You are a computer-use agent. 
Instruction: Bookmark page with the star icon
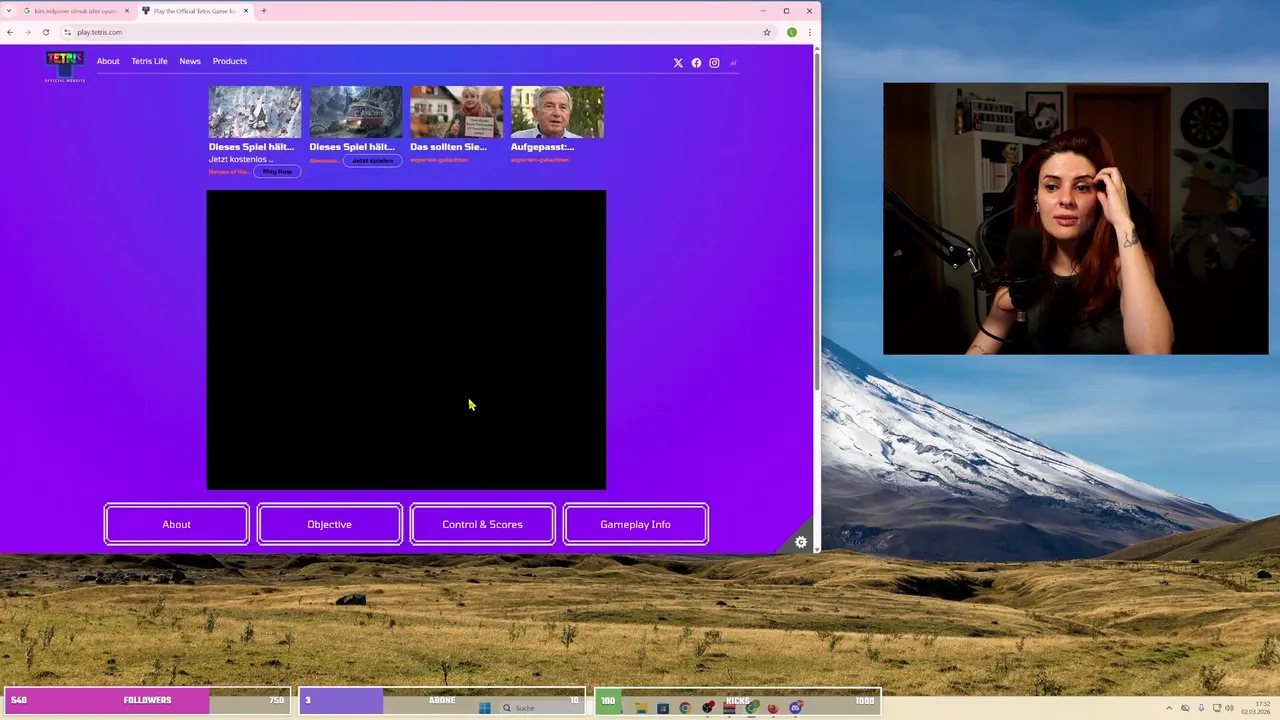click(767, 32)
